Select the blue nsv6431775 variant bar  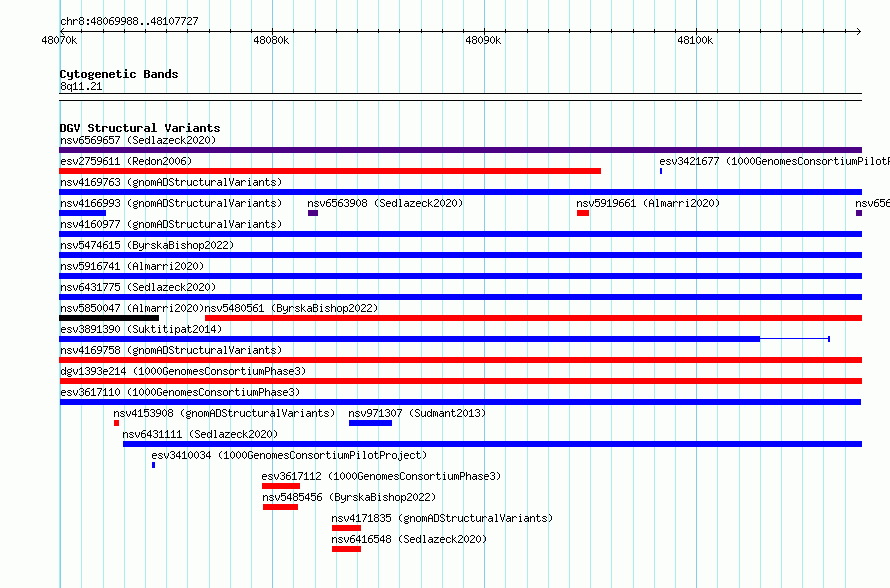click(460, 297)
